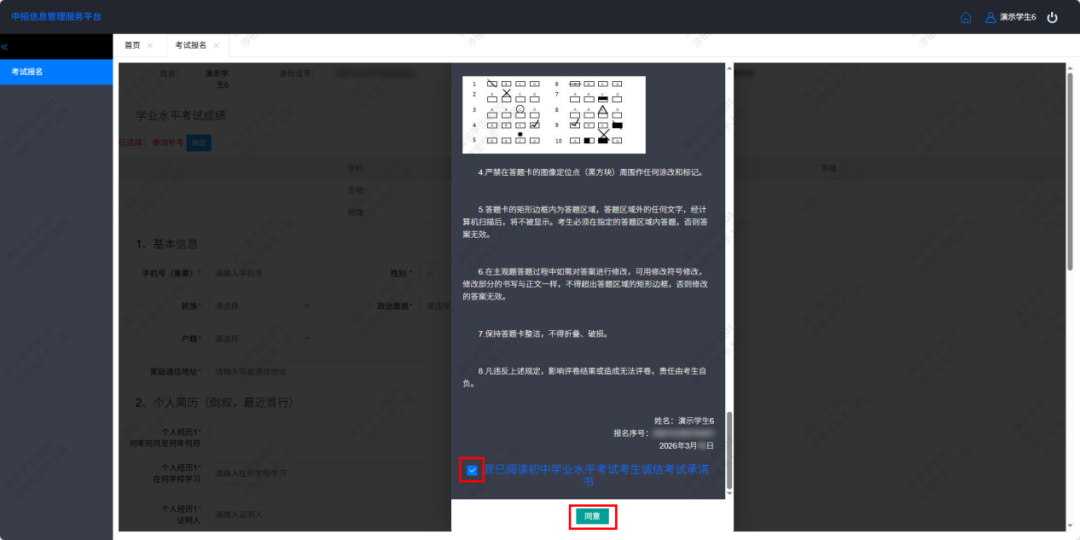1080x540 pixels.
Task: Select 考试报名 in the left sidebar
Action: (56, 72)
